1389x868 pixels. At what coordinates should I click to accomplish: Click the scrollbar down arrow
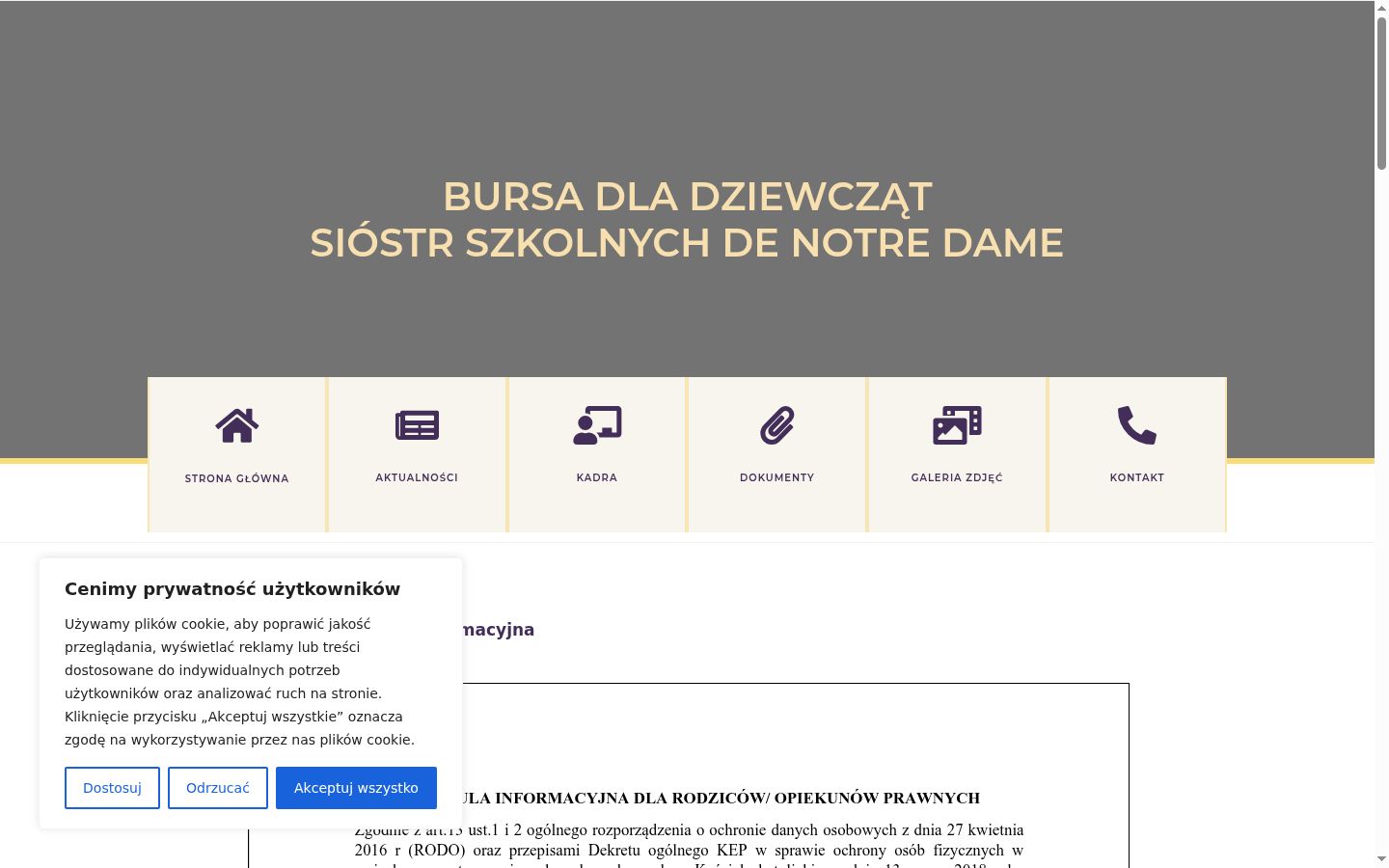pyautogui.click(x=1381, y=859)
